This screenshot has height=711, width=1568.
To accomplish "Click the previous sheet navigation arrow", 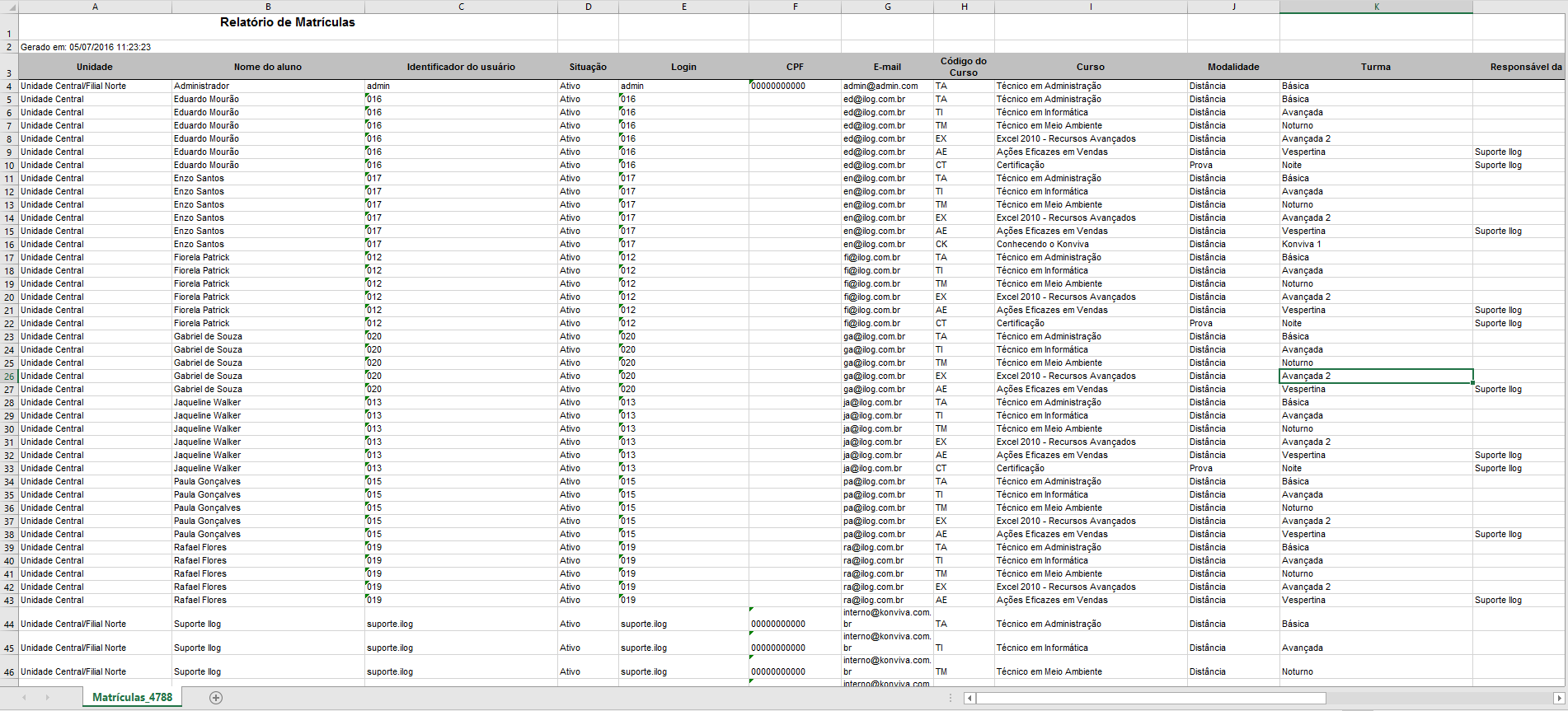I will tap(25, 698).
